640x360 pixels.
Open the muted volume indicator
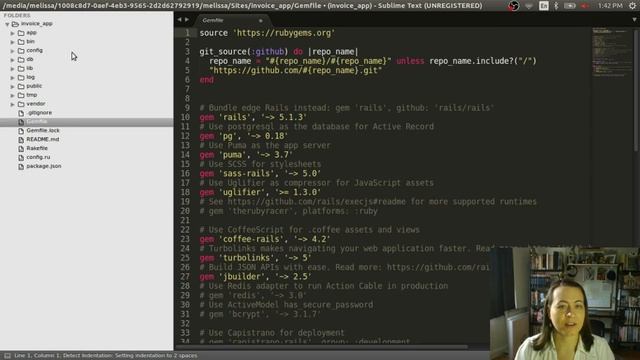(585, 6)
